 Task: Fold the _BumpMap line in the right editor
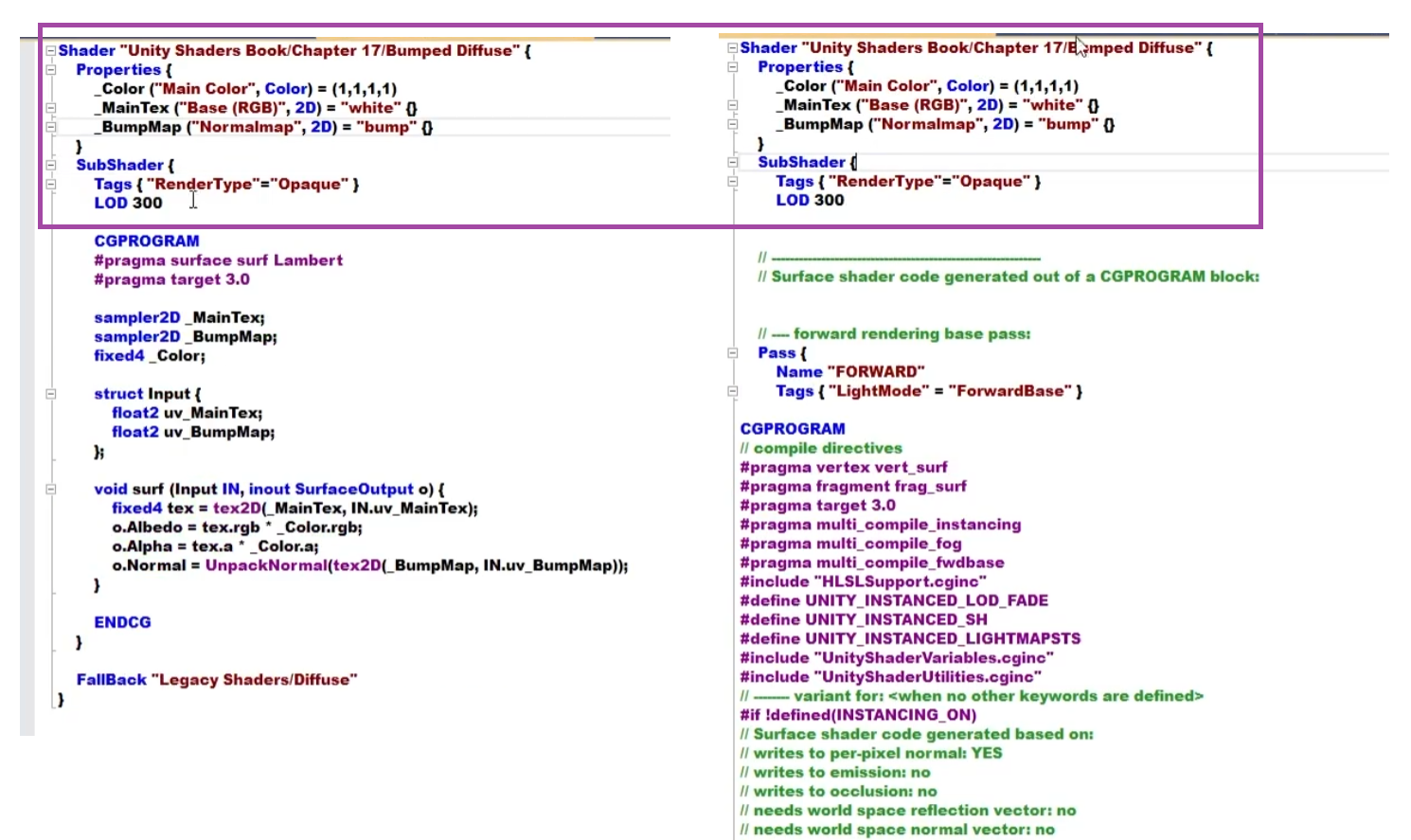(732, 124)
